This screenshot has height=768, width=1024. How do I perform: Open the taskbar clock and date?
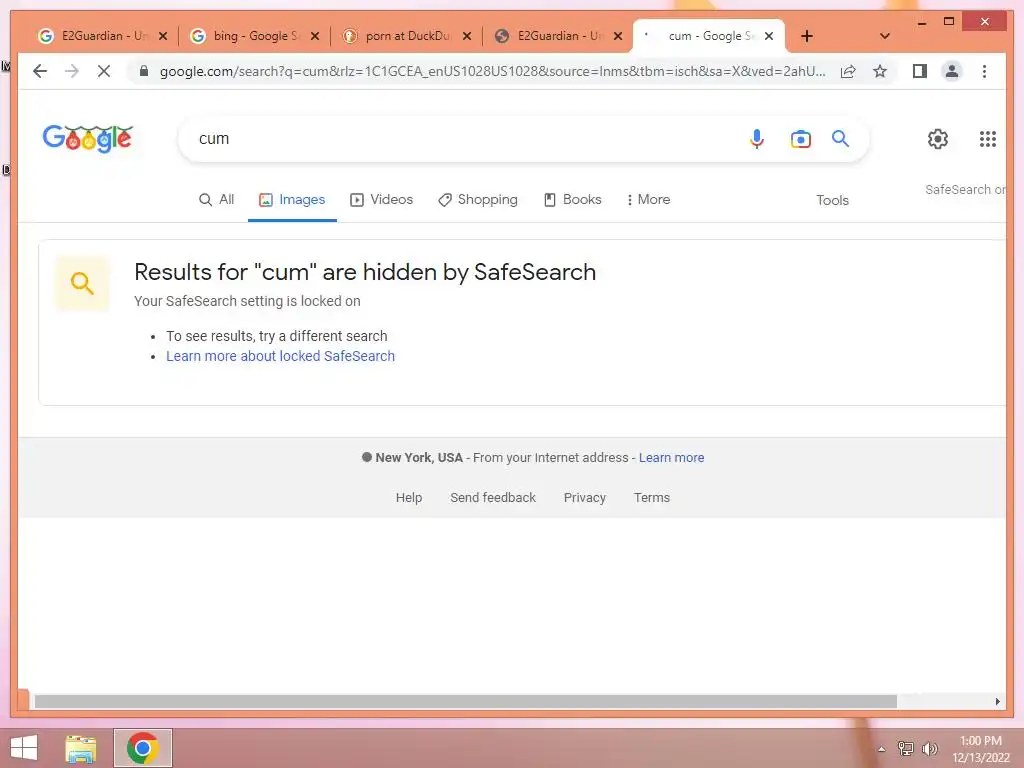click(980, 749)
